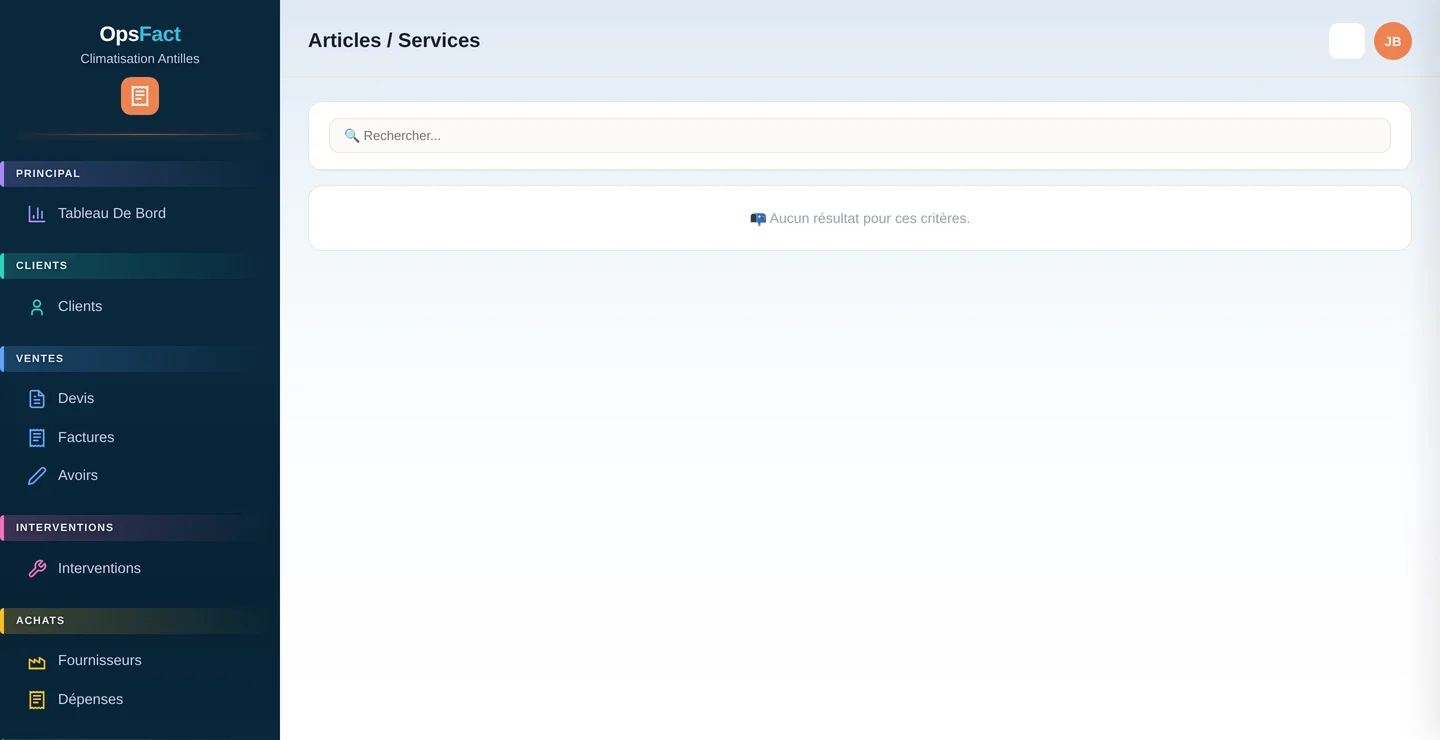Open Dépenses using its yellow receipt icon
1440x740 pixels.
click(37, 700)
